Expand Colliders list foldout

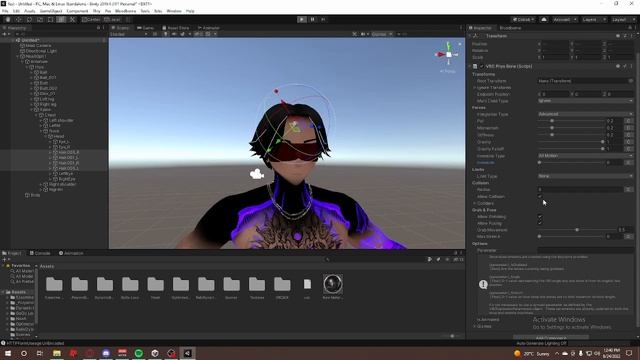(475, 203)
